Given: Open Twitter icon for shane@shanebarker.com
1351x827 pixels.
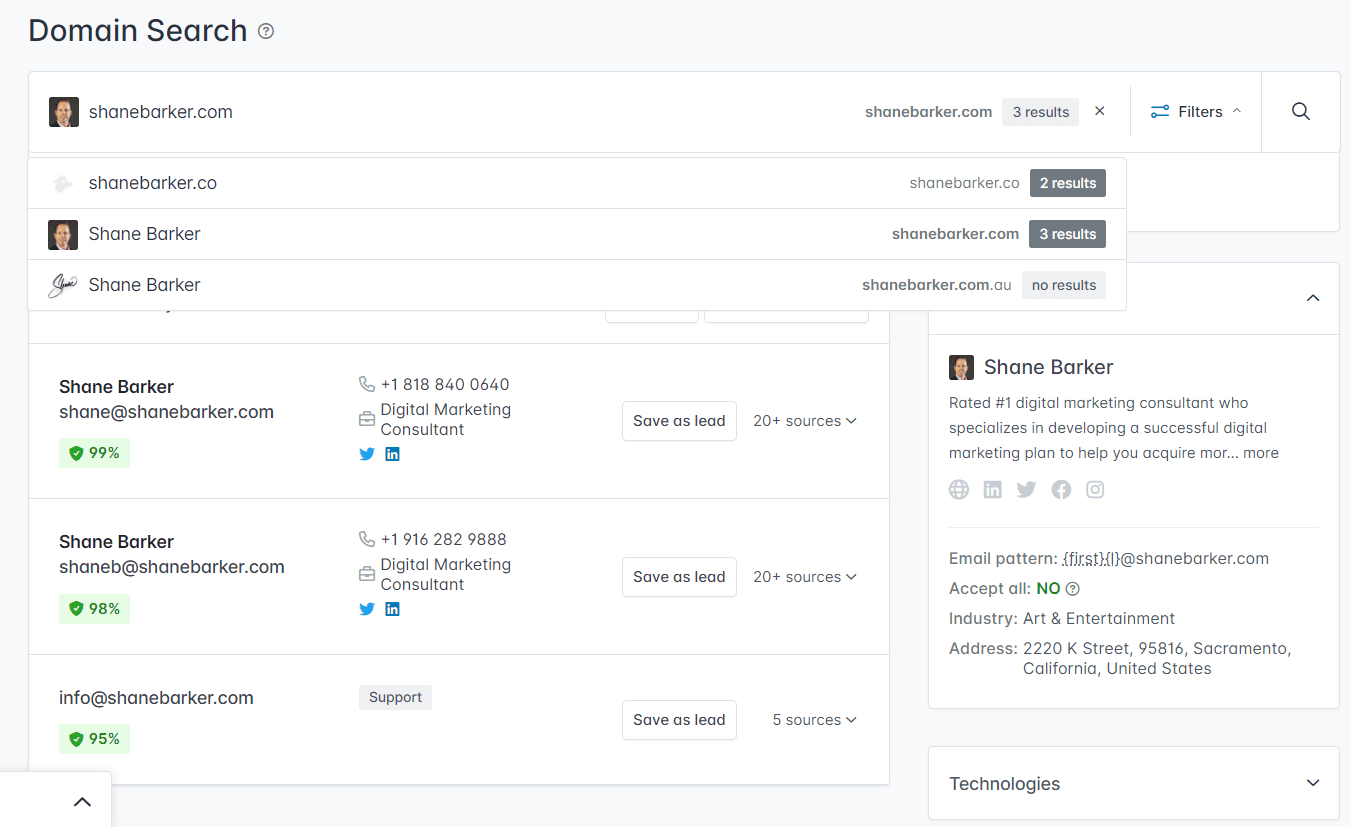Looking at the screenshot, I should click(367, 454).
